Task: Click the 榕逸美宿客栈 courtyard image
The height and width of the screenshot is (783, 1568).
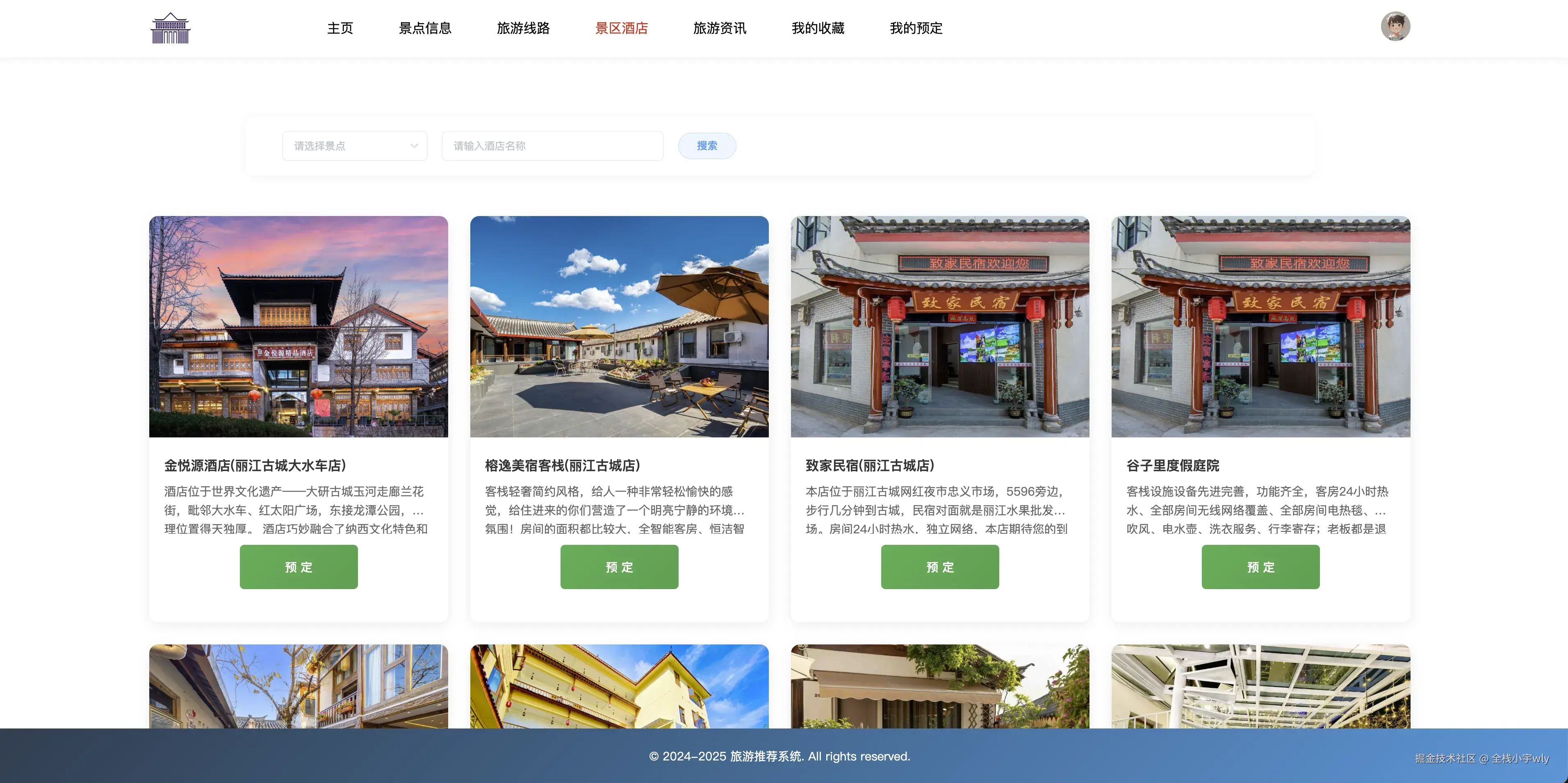Action: click(x=619, y=327)
